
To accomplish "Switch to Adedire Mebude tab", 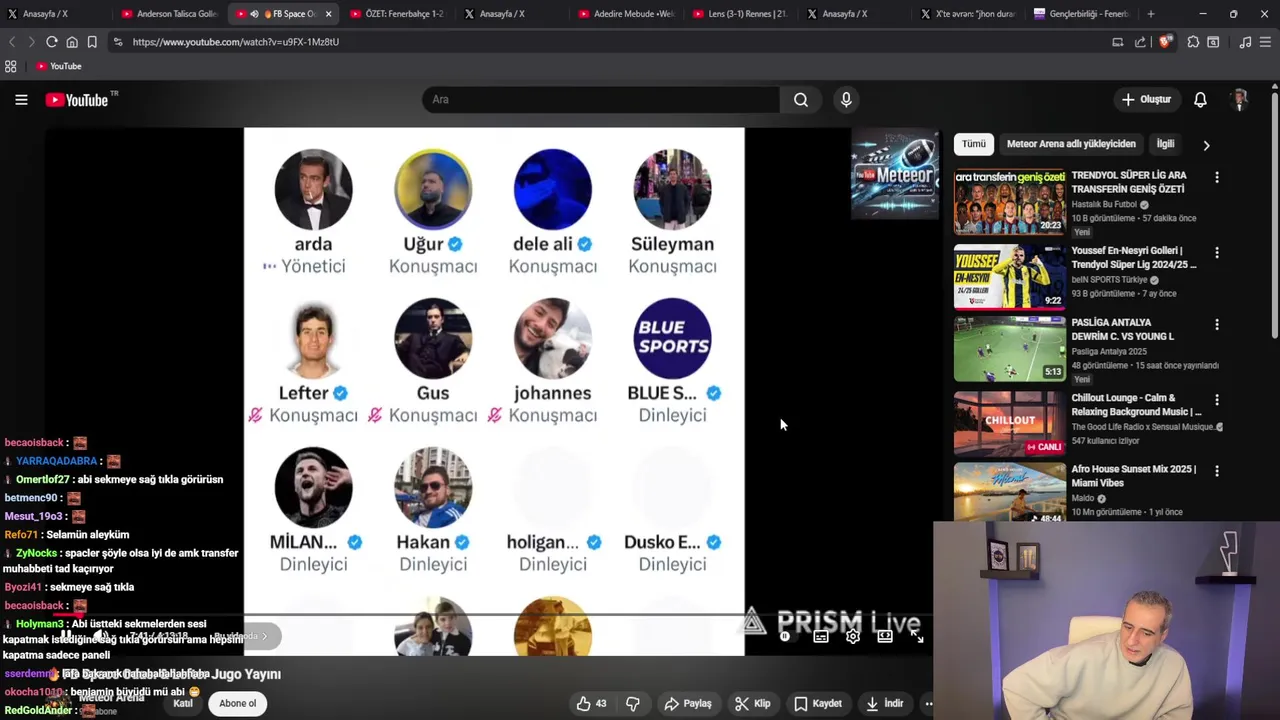I will pos(627,14).
